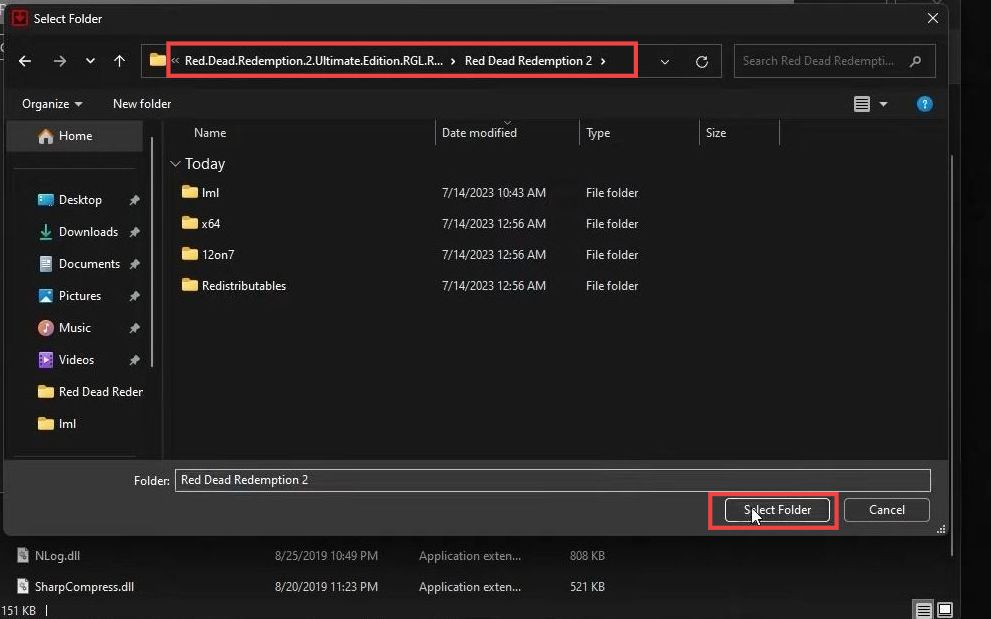Click the search magnifier icon
The width and height of the screenshot is (991, 619).
(x=915, y=61)
